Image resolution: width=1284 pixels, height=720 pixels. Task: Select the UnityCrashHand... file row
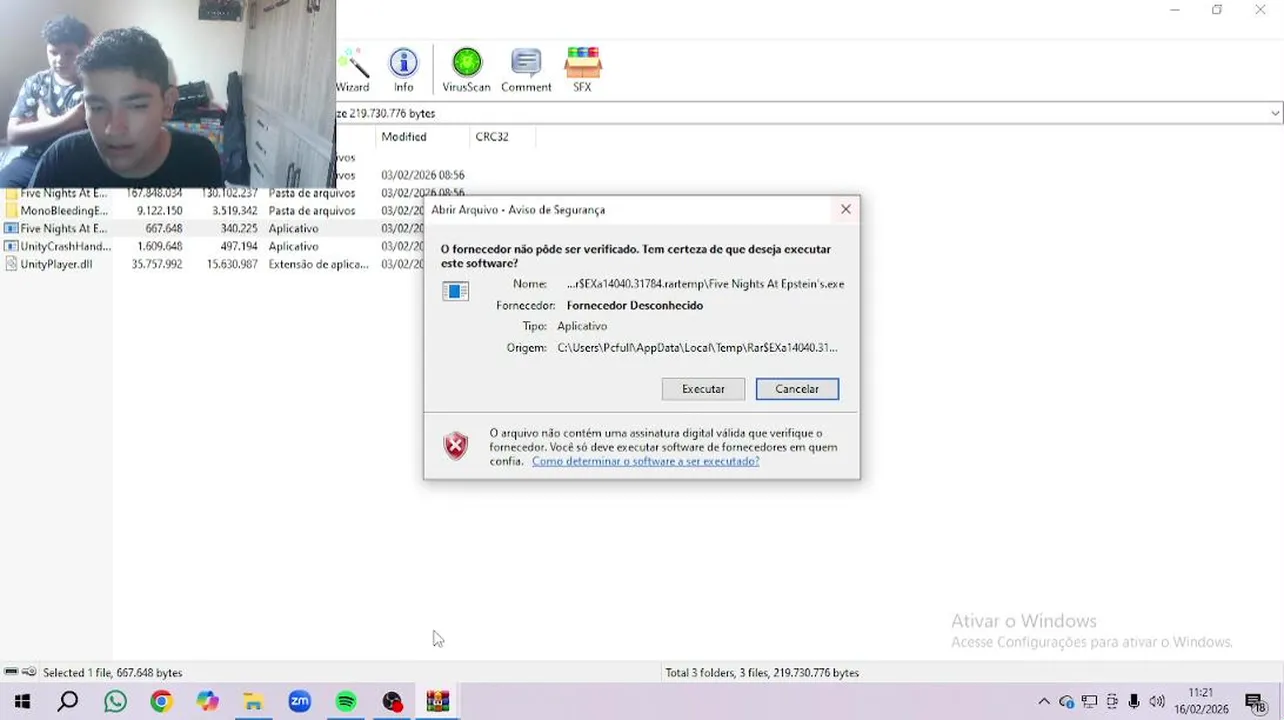coord(212,246)
